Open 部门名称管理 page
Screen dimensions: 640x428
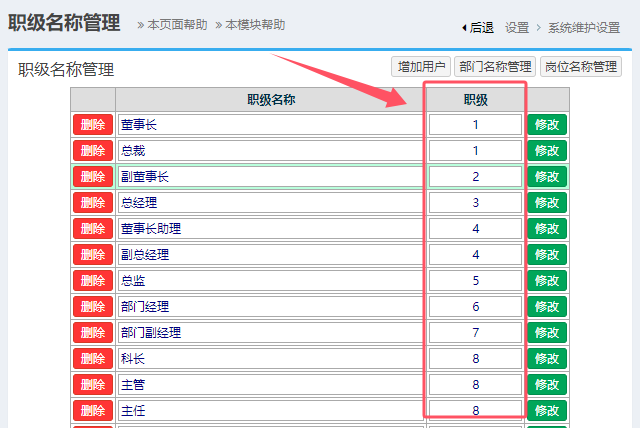point(494,67)
